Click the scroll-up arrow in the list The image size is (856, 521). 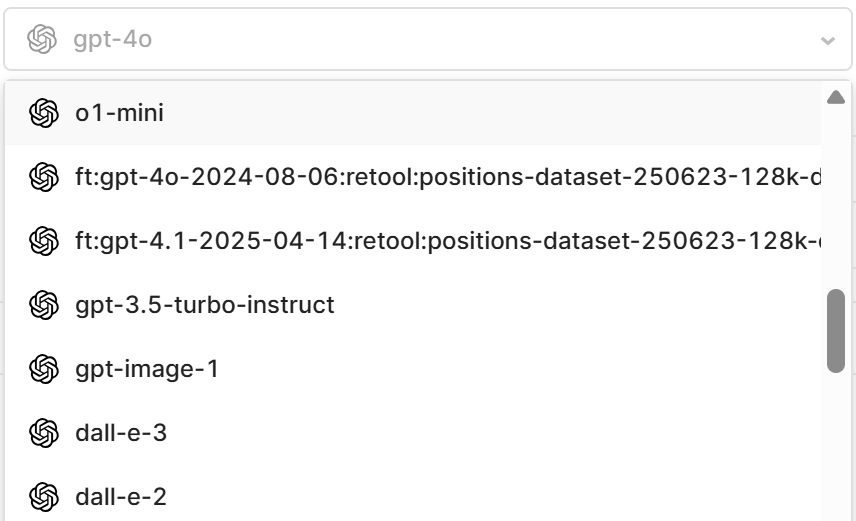836,97
